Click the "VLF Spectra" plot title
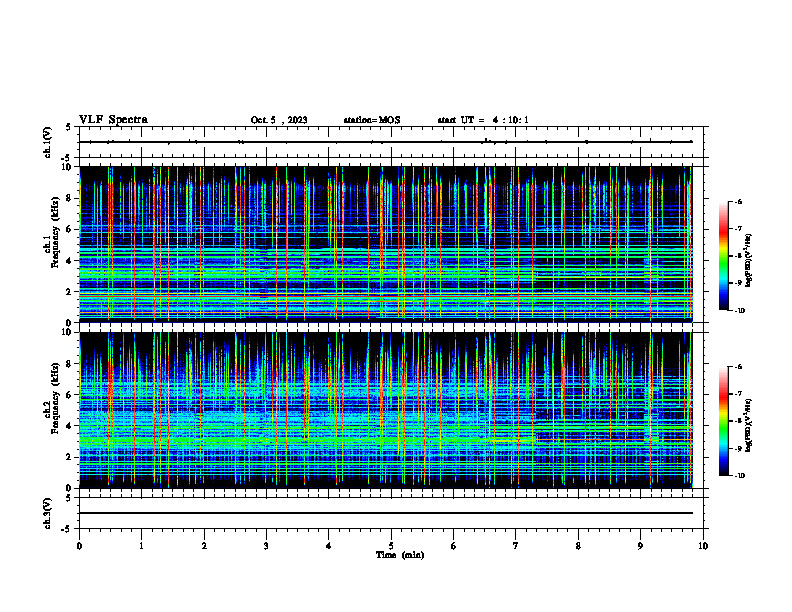Viewport: 792px width, 612px height. (x=113, y=120)
